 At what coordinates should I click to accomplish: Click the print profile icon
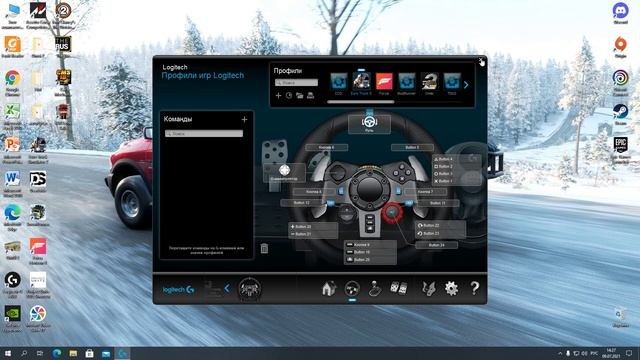point(310,96)
